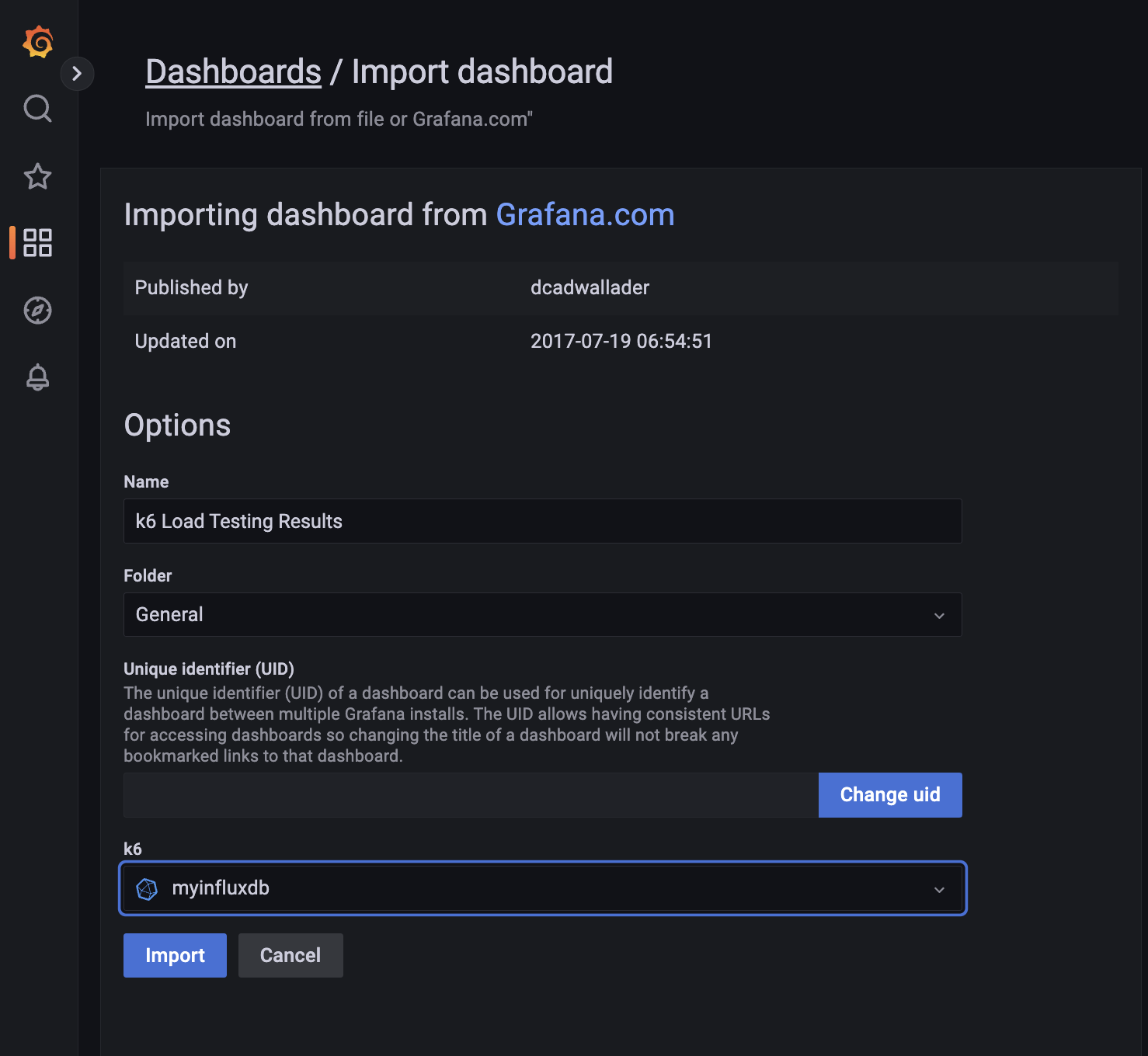Click the InfluxDB data source icon
The height and width of the screenshot is (1056, 1148).
pos(147,889)
